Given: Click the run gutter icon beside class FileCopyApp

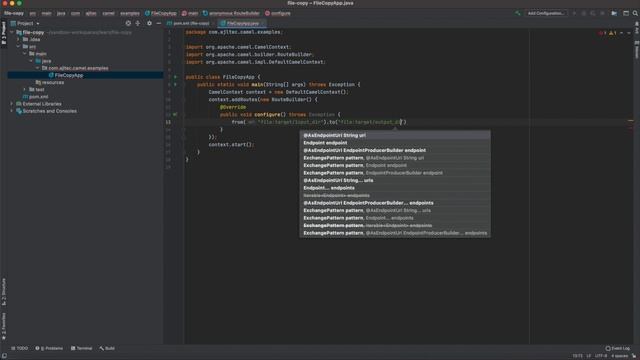Looking at the screenshot, I should point(176,77).
